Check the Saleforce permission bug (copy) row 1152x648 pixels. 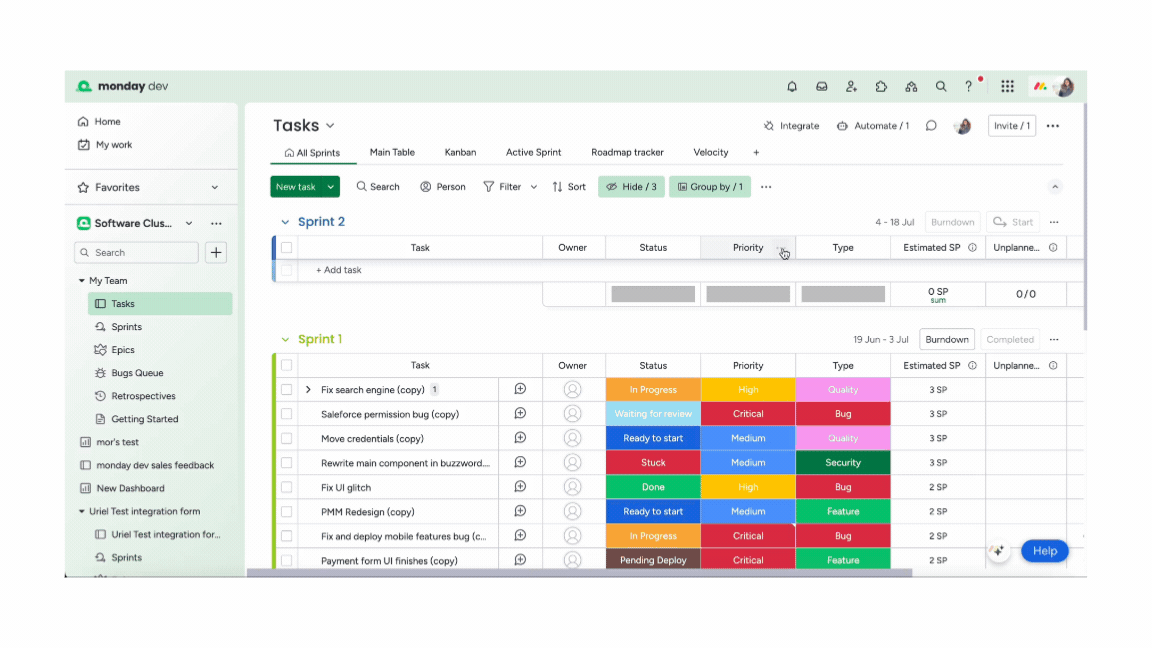[x=287, y=414]
